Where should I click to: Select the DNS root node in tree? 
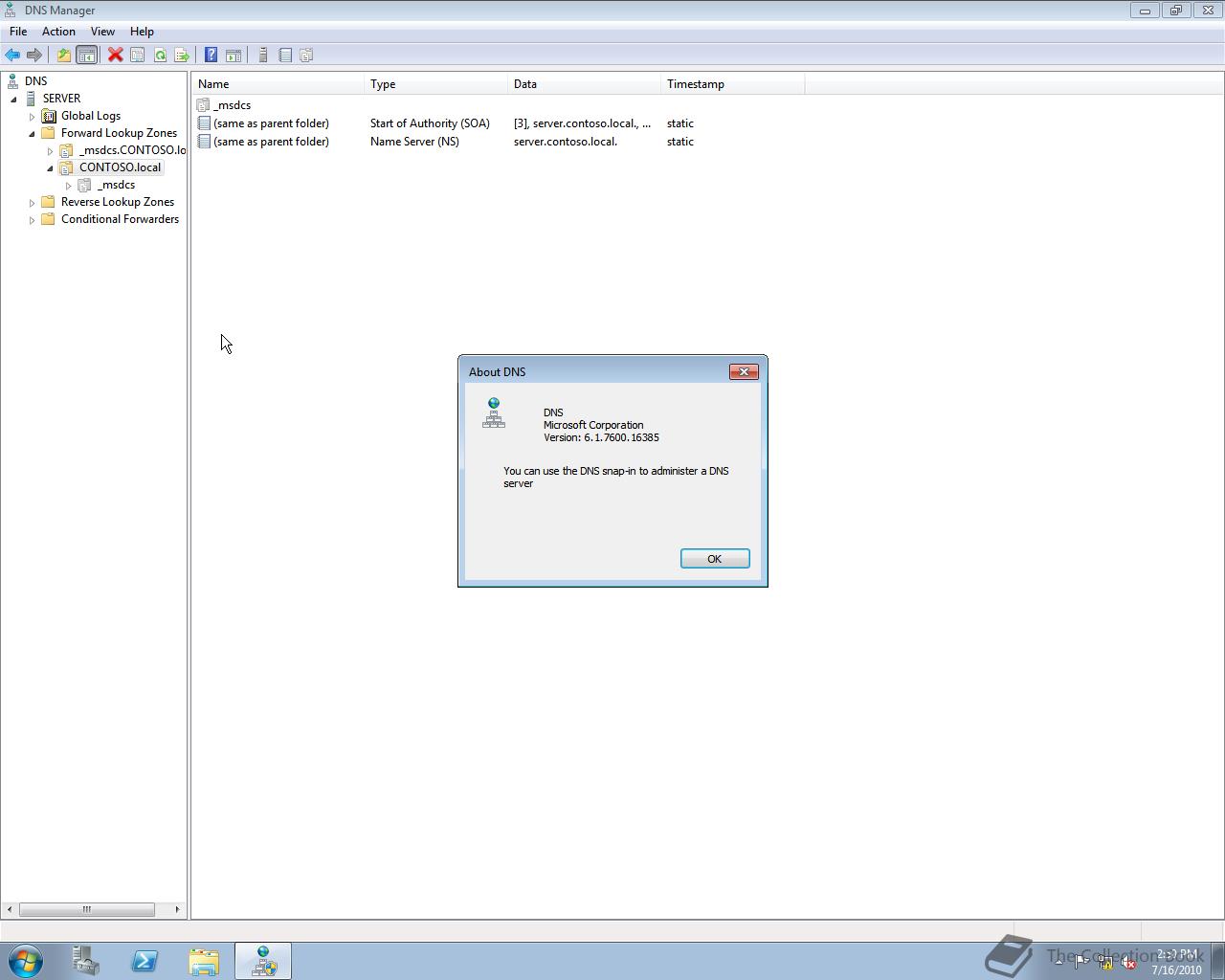click(36, 81)
